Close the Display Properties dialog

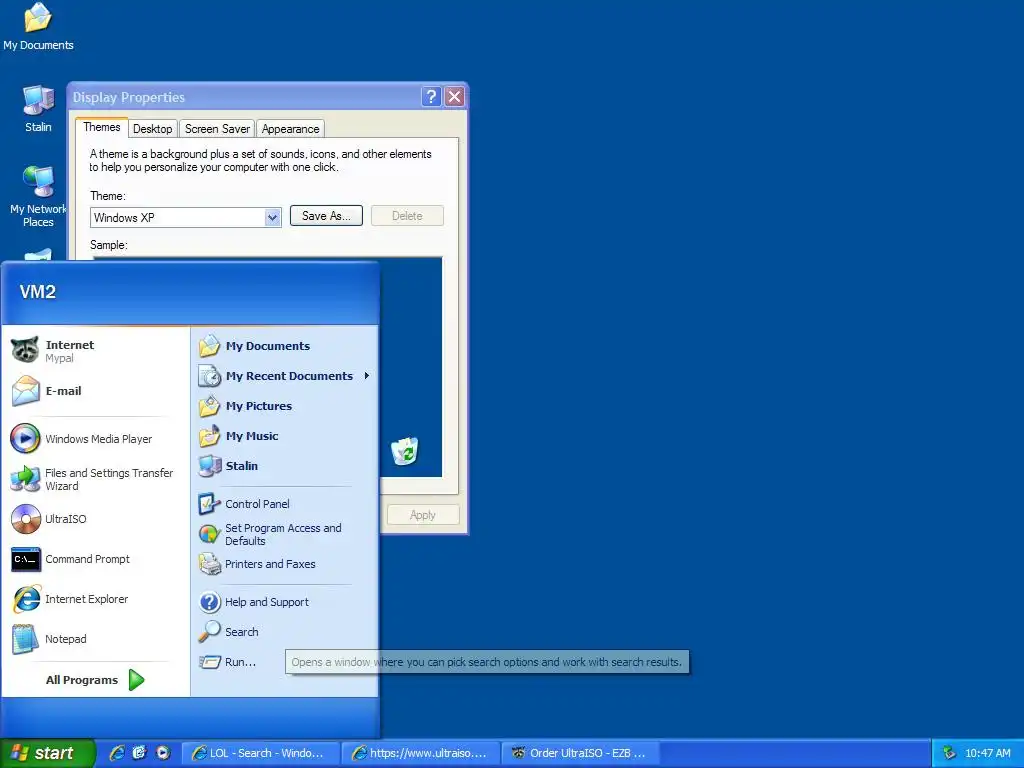(x=455, y=97)
